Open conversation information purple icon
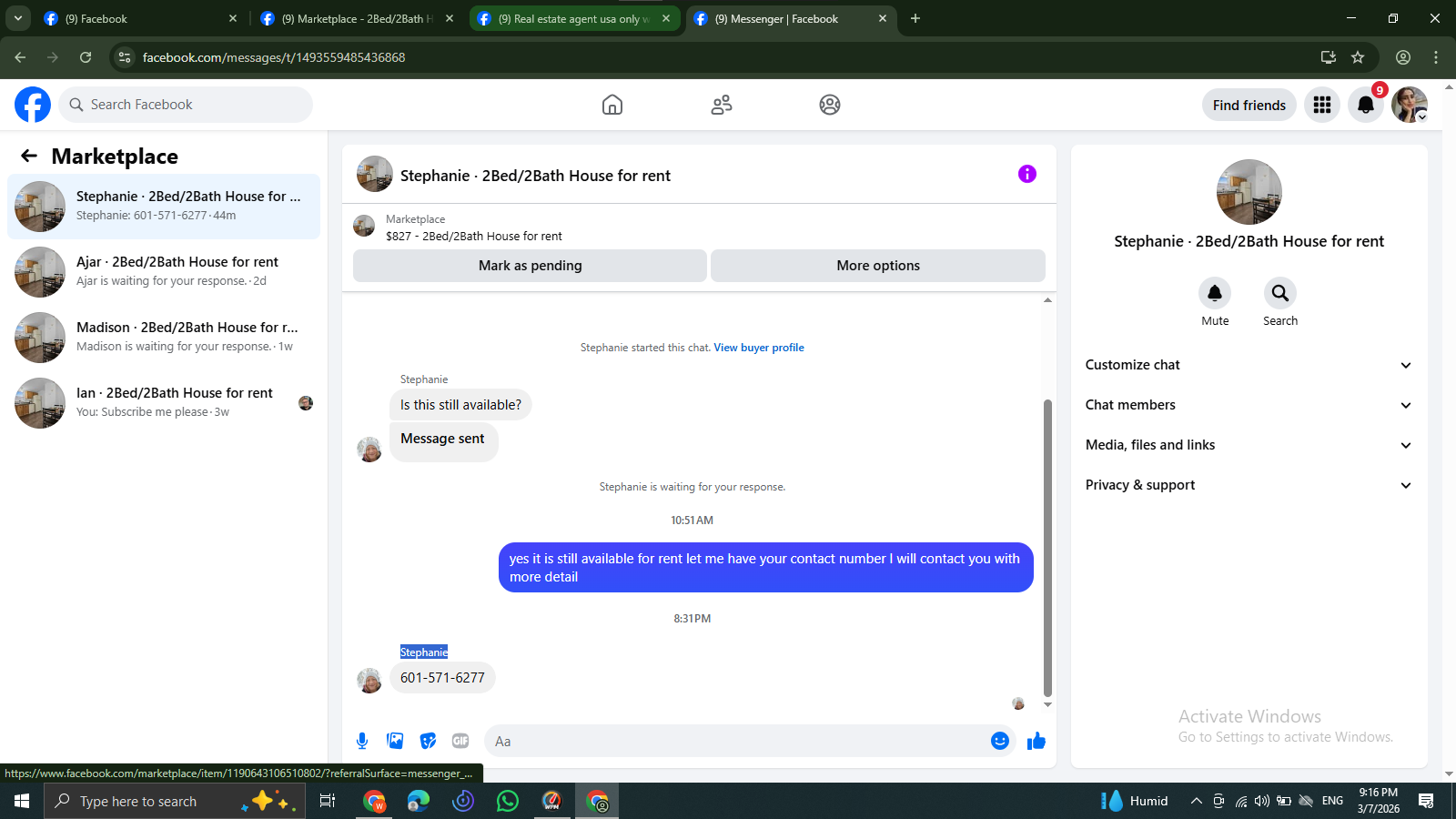The image size is (1456, 819). click(1027, 174)
